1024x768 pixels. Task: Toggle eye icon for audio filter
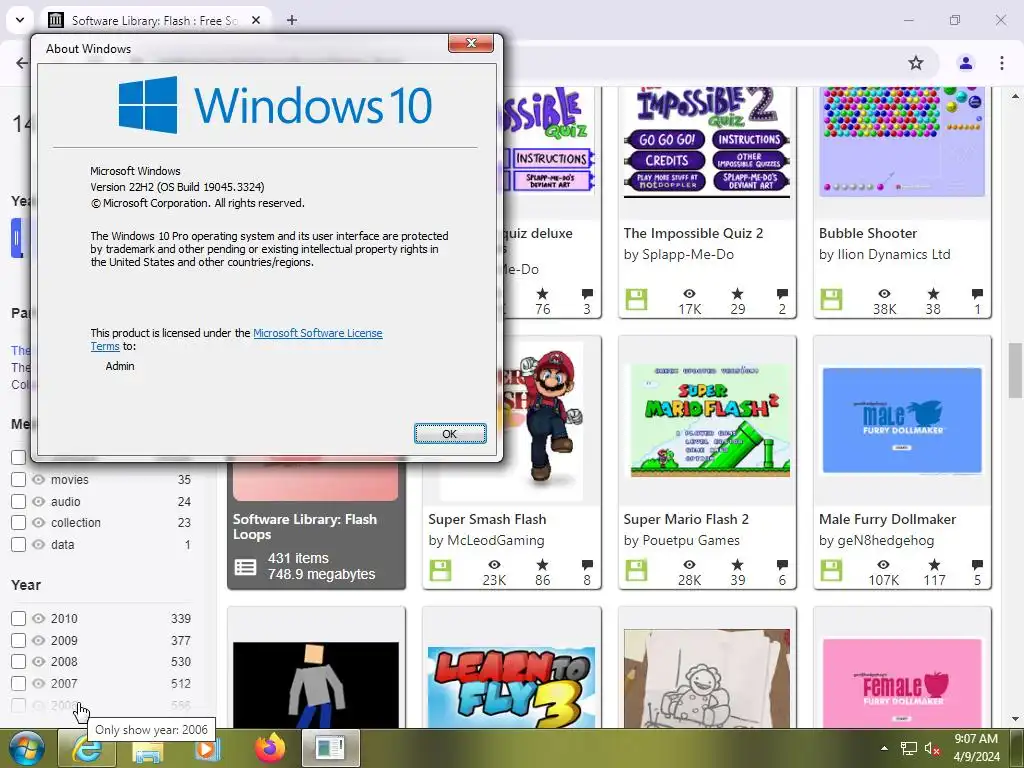tap(39, 502)
